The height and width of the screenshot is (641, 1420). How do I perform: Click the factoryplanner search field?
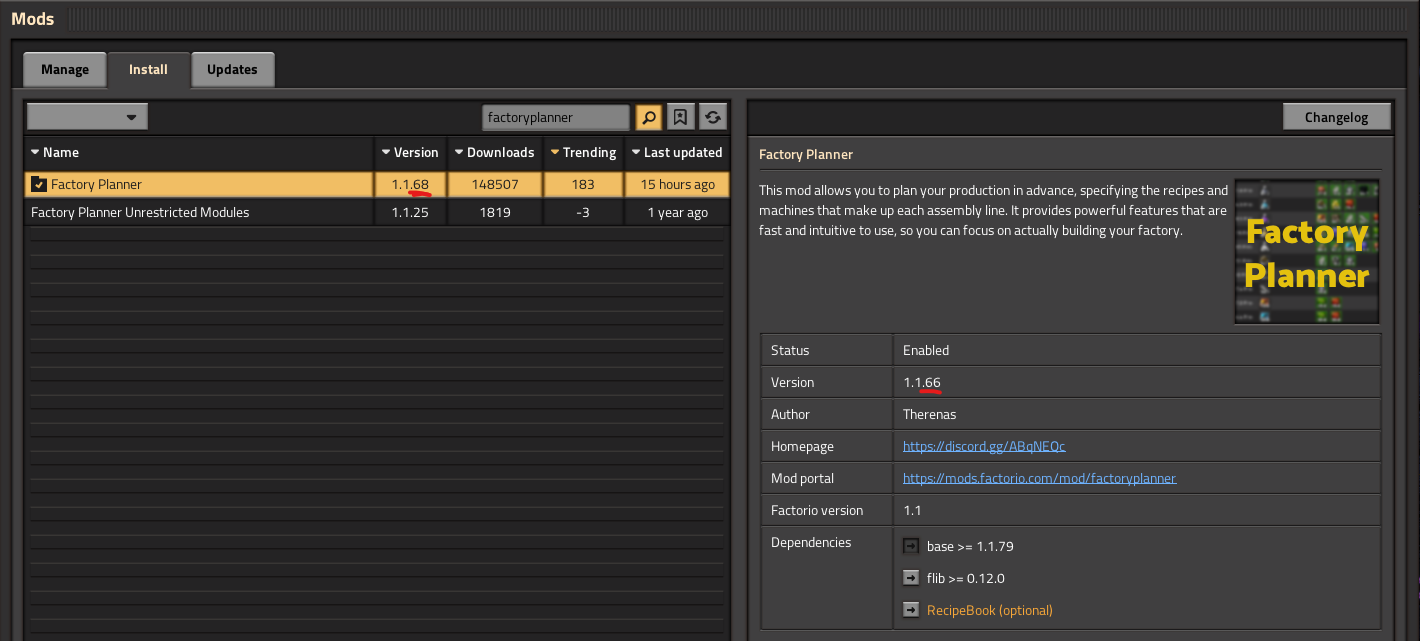[556, 117]
